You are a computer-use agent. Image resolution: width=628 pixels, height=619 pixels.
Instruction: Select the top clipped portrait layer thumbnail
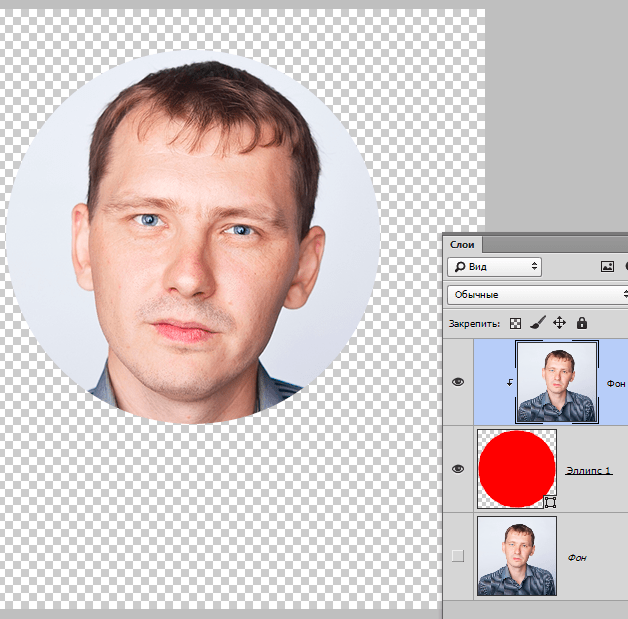tap(557, 382)
